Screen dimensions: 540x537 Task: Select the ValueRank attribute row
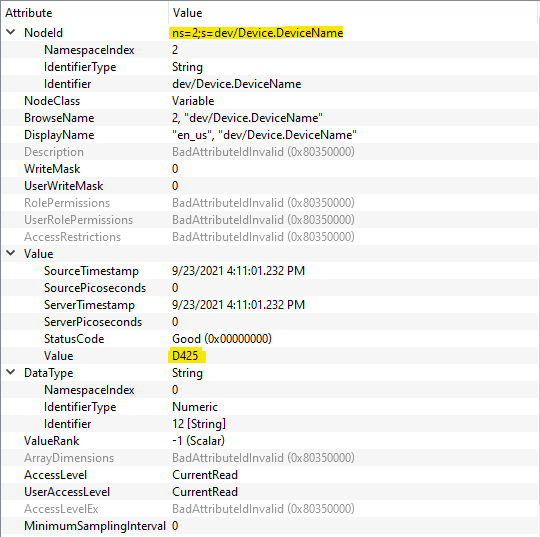(270, 441)
